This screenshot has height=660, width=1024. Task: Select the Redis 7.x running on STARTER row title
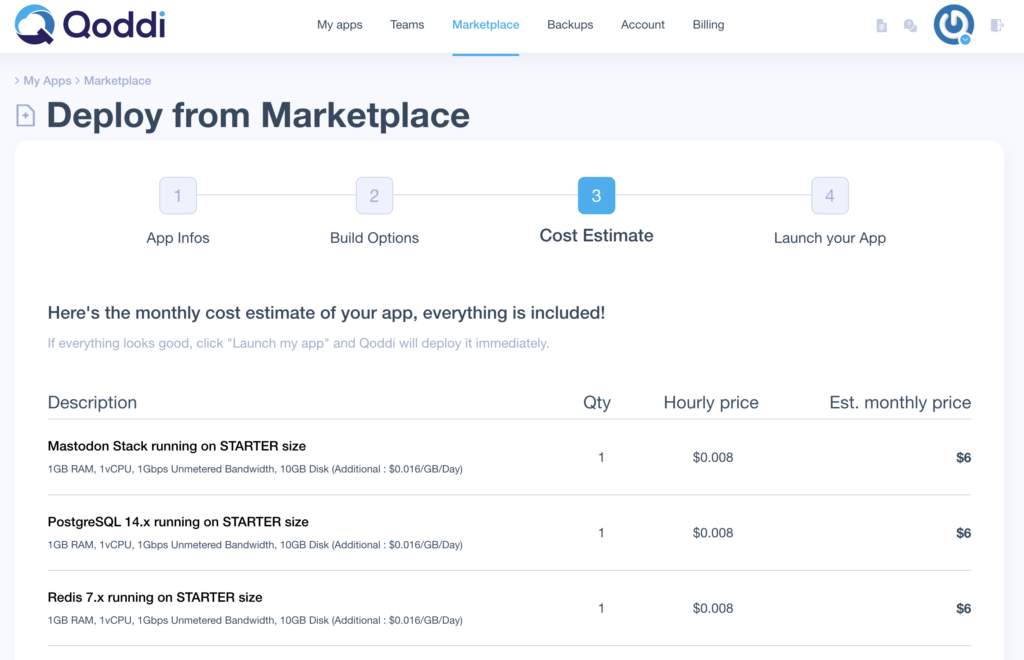(x=155, y=597)
